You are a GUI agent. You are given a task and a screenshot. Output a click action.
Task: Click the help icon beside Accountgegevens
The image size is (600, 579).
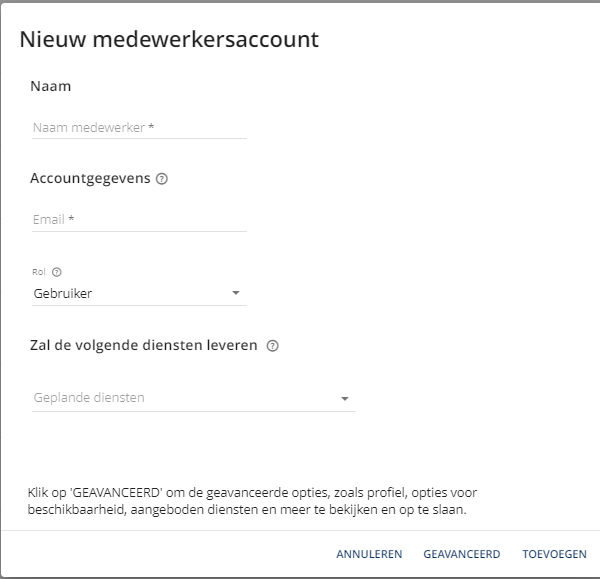coord(161,179)
